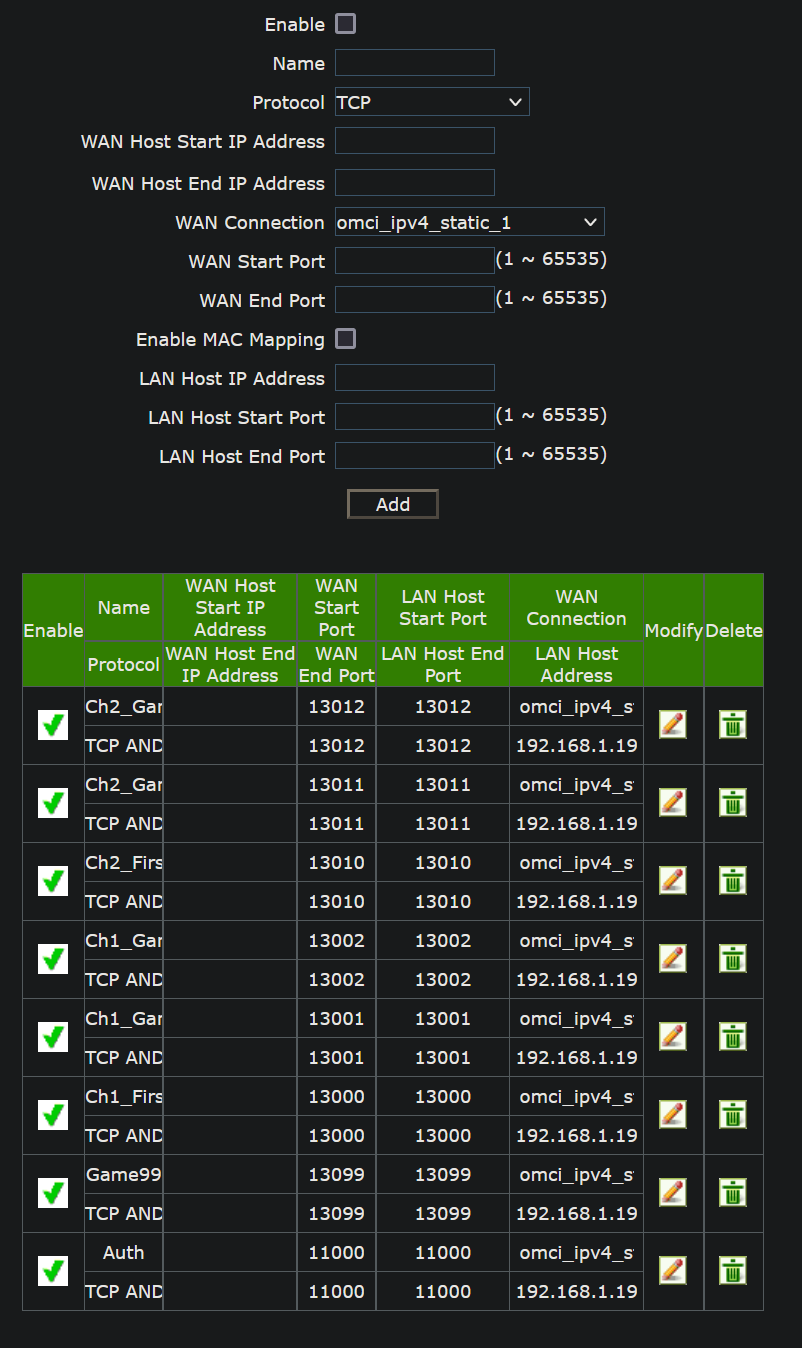The height and width of the screenshot is (1348, 802).
Task: Toggle the enabled check for Game99
Action: tap(53, 1193)
